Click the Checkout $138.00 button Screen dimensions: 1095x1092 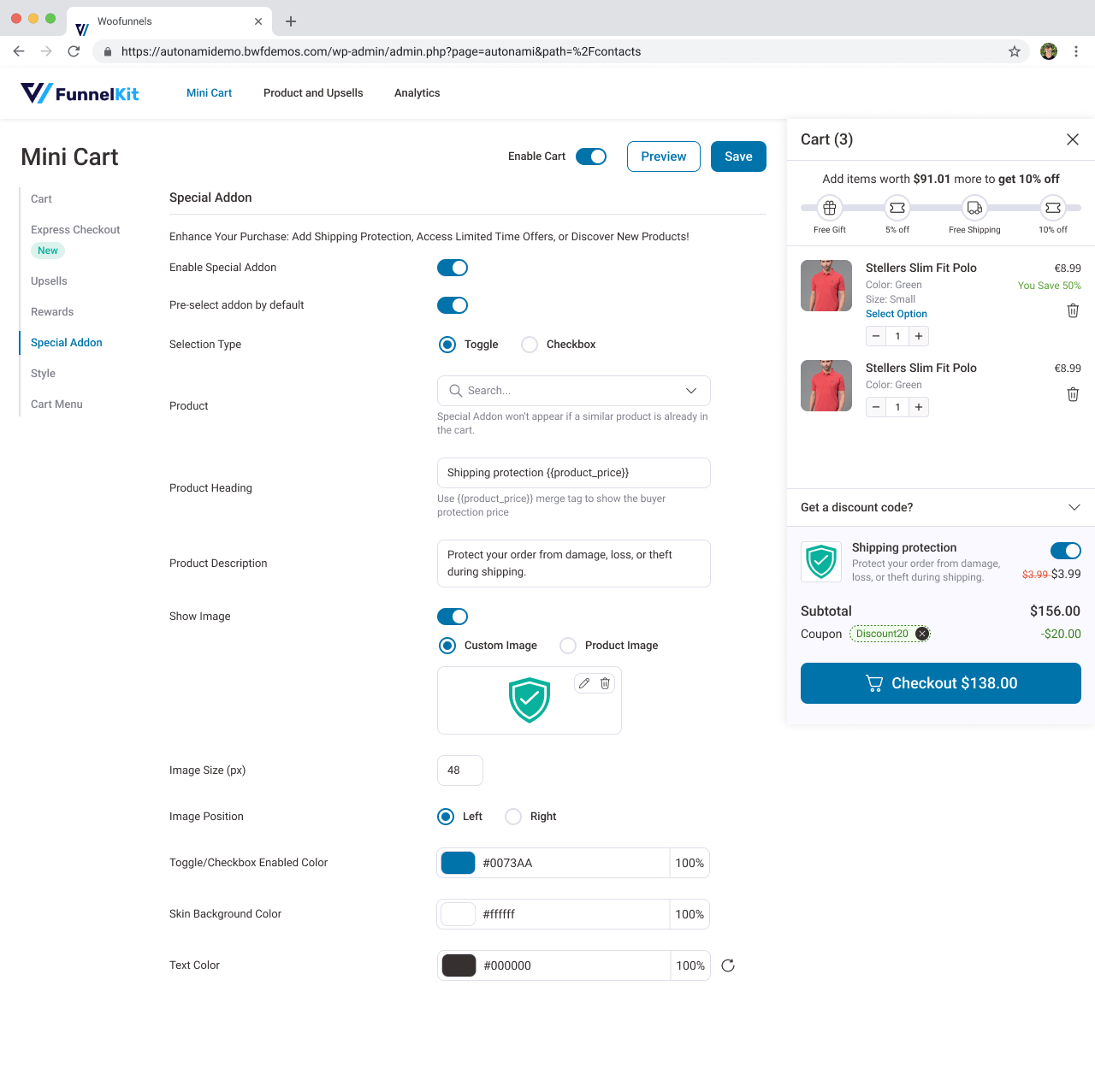[x=939, y=683]
